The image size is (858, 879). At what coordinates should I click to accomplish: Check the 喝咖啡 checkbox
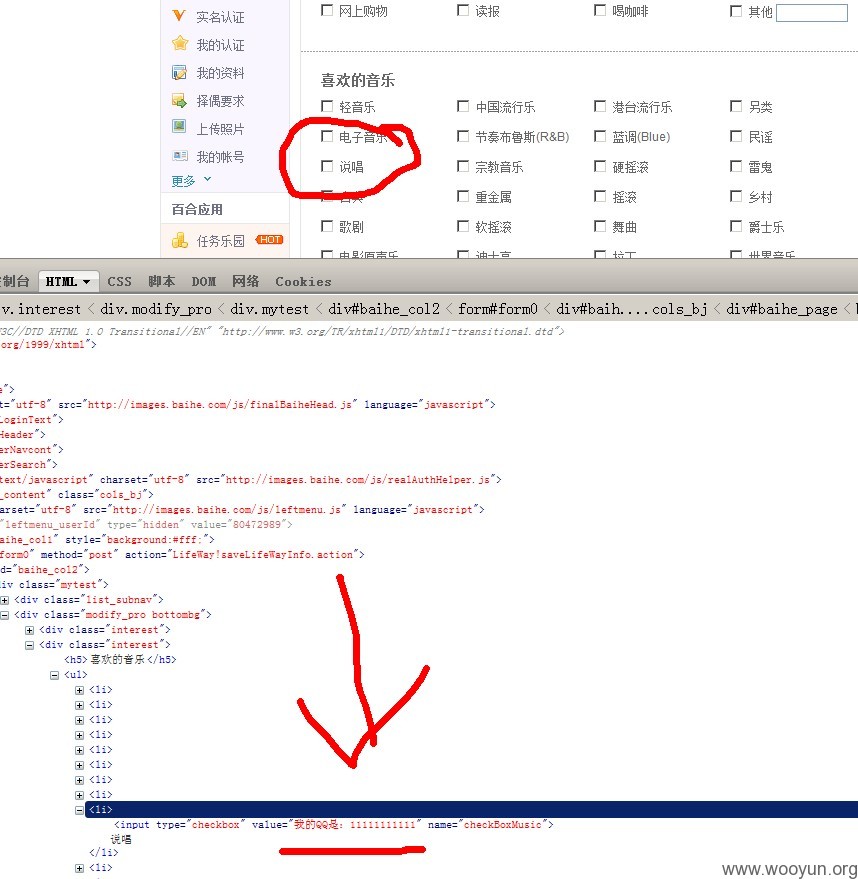(600, 10)
